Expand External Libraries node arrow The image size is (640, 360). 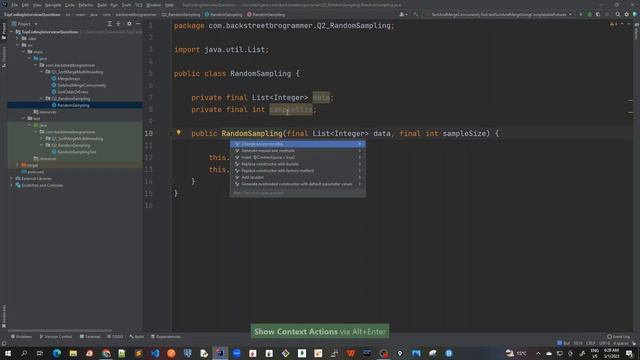pos(11,178)
